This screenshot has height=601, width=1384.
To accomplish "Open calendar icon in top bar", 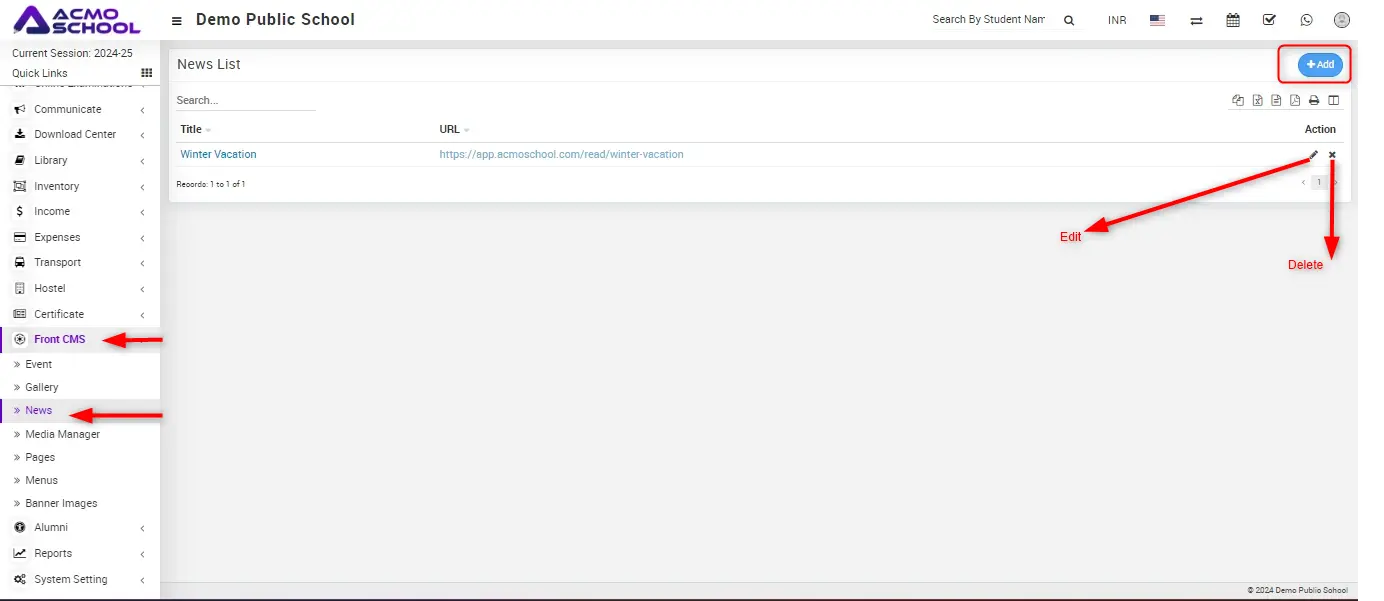I will click(x=1233, y=20).
